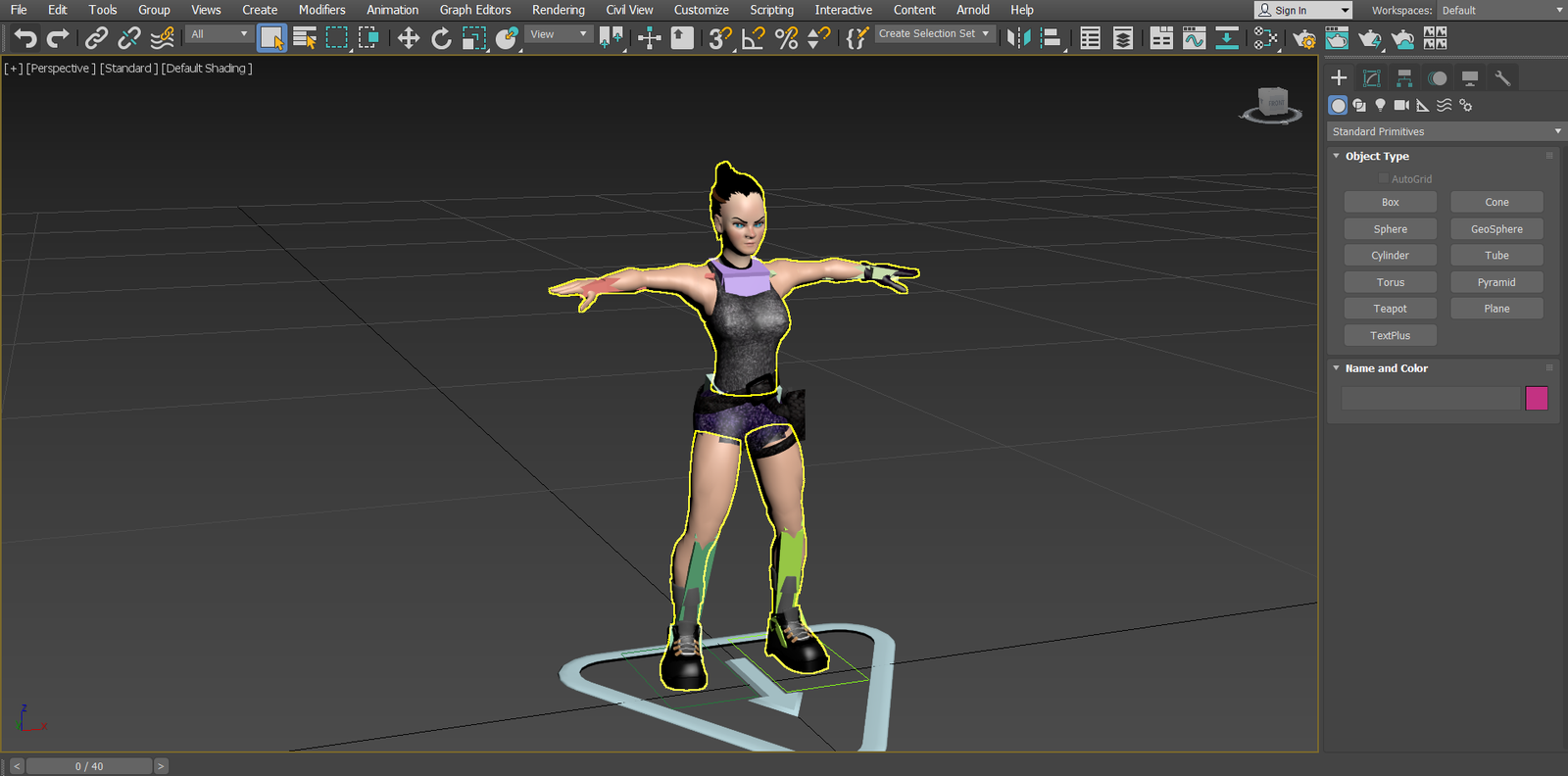
Task: Click the Undo arrow in the toolbar
Action: coord(25,38)
